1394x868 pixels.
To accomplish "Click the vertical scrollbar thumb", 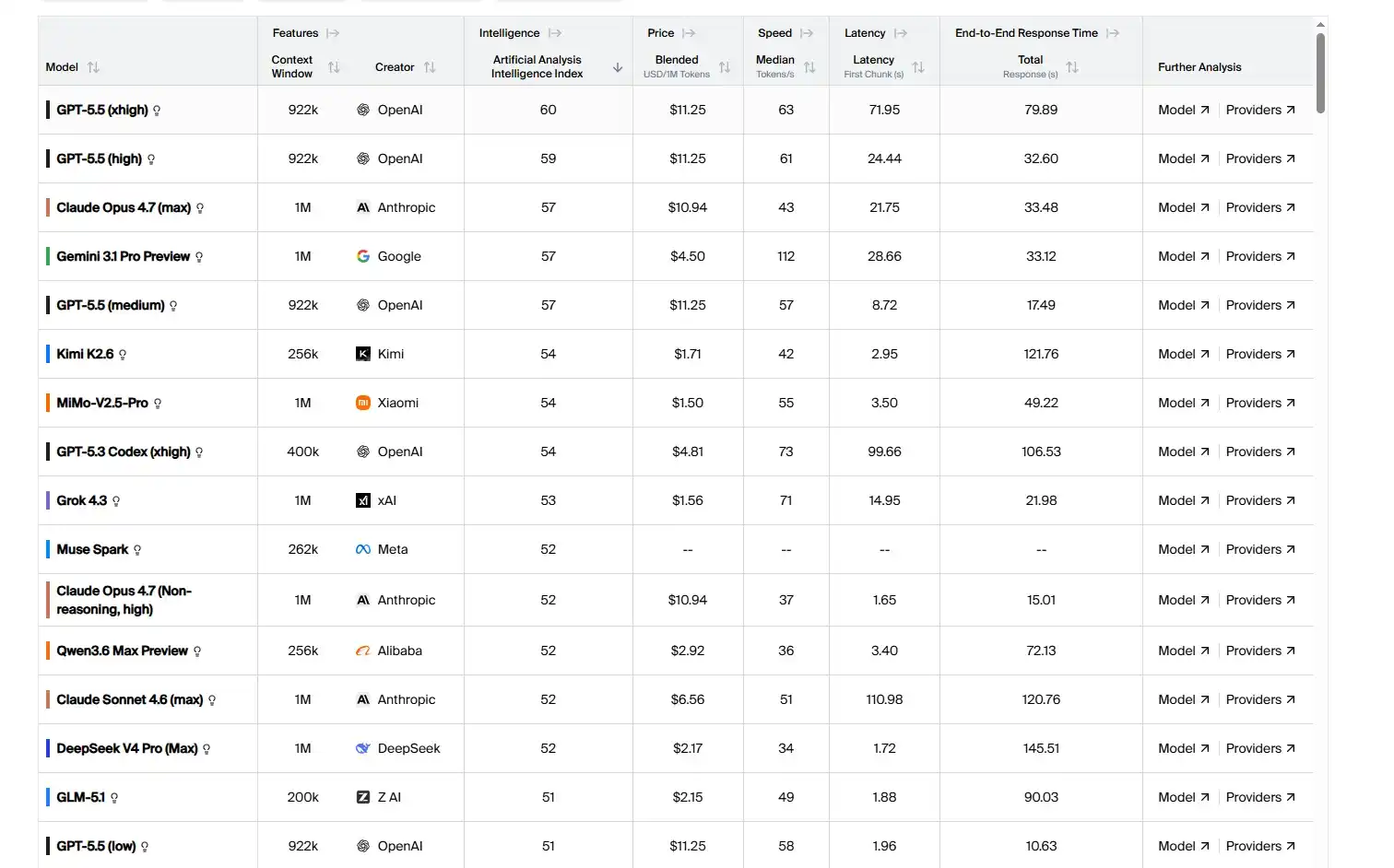I will point(1320,73).
